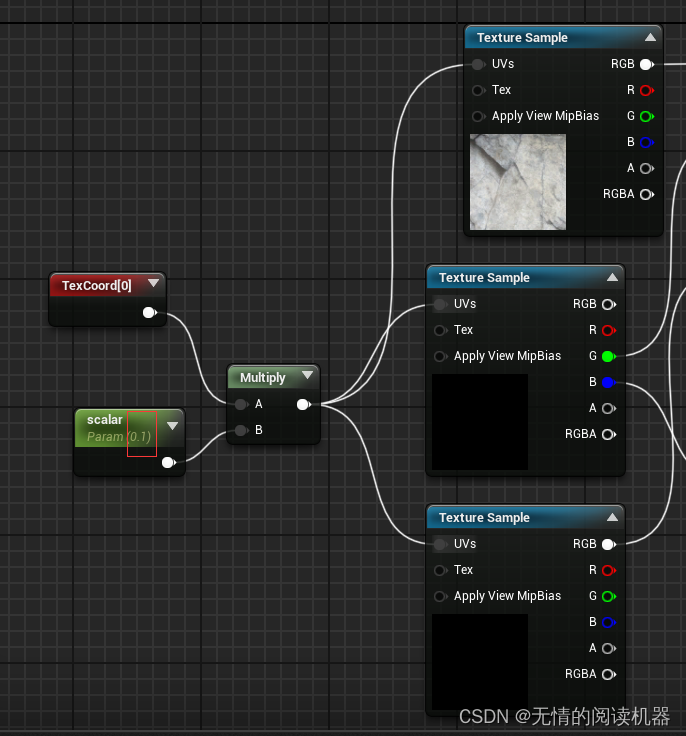
Task: Click the Multiply node's B input pin
Action: click(x=240, y=431)
